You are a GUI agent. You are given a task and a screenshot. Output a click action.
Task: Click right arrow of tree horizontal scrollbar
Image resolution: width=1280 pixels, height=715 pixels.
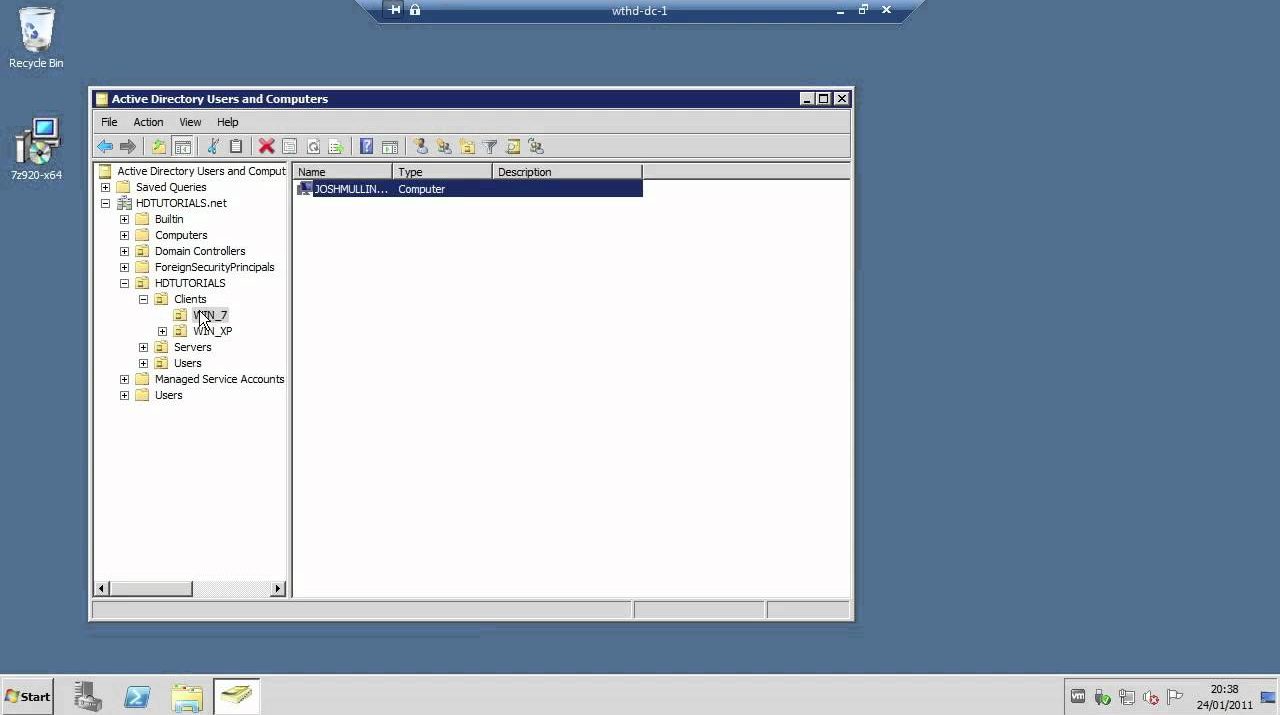click(278, 589)
